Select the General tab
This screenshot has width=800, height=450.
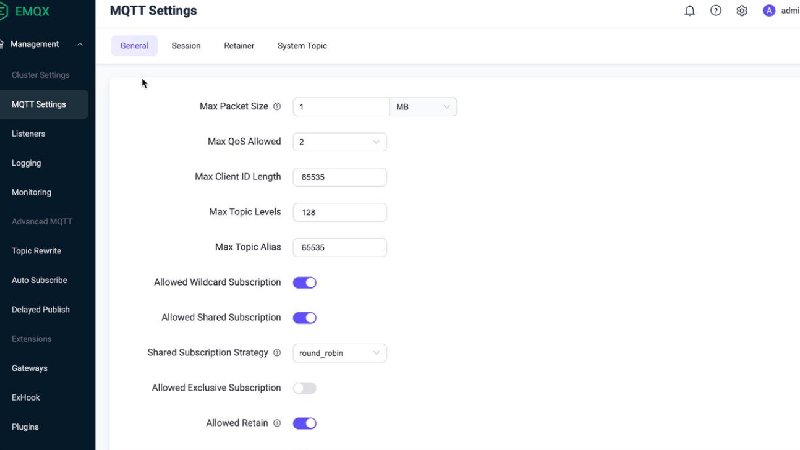134,46
